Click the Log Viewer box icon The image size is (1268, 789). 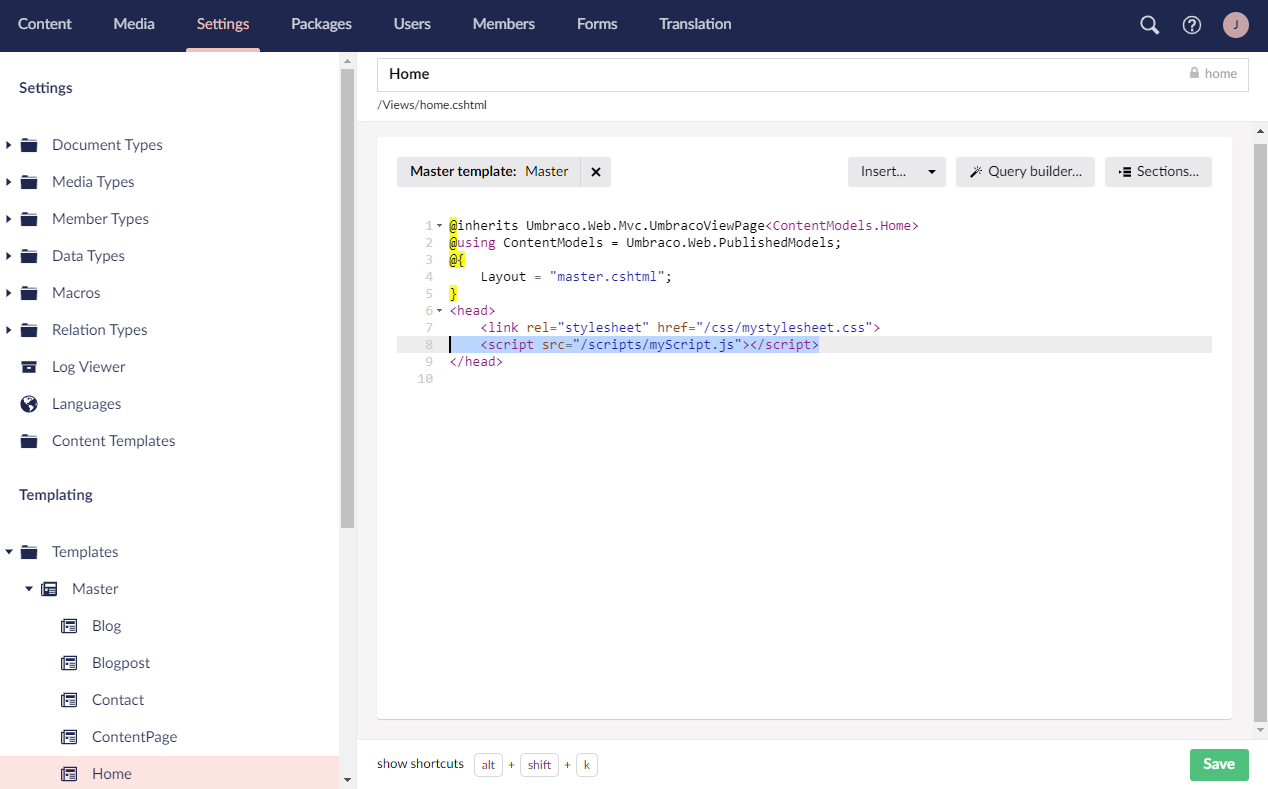30,367
